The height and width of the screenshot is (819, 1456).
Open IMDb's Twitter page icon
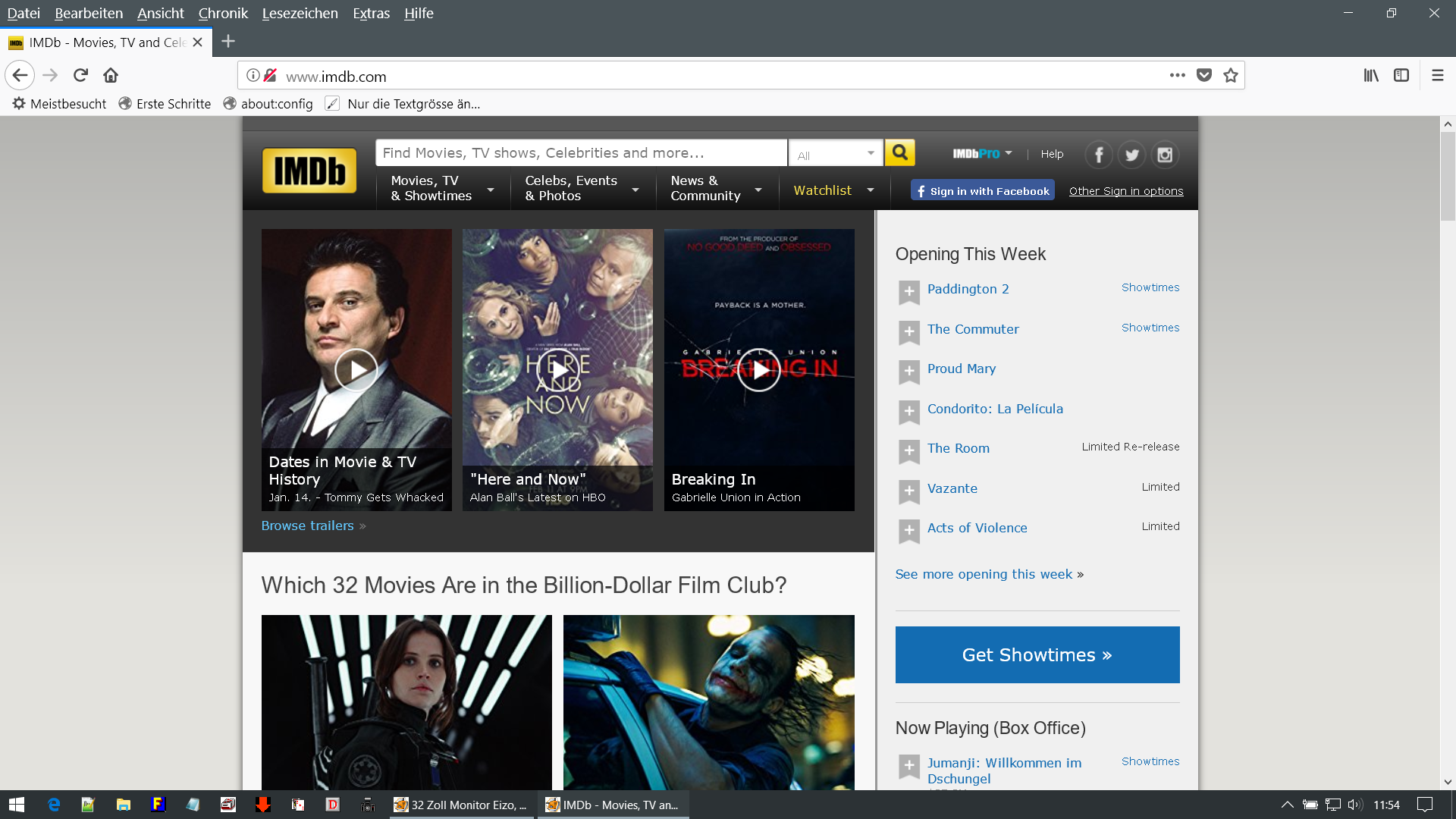(x=1131, y=155)
